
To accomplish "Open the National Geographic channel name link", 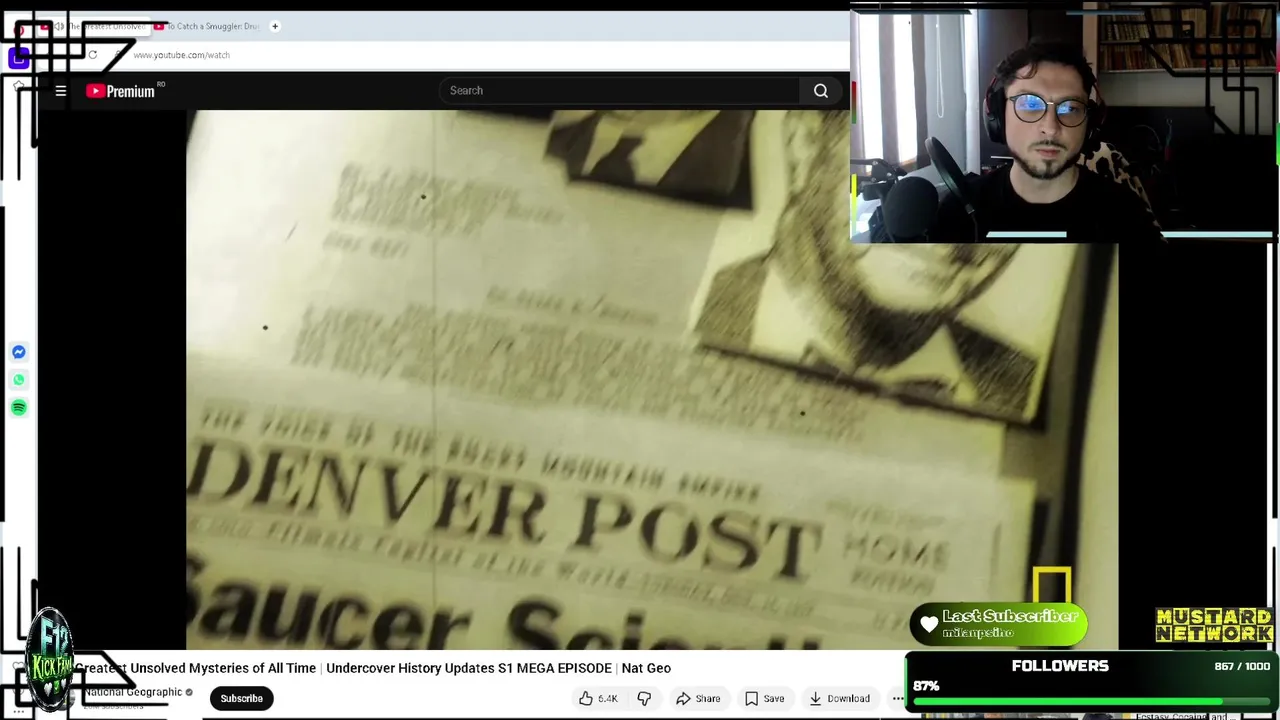I will pos(133,692).
